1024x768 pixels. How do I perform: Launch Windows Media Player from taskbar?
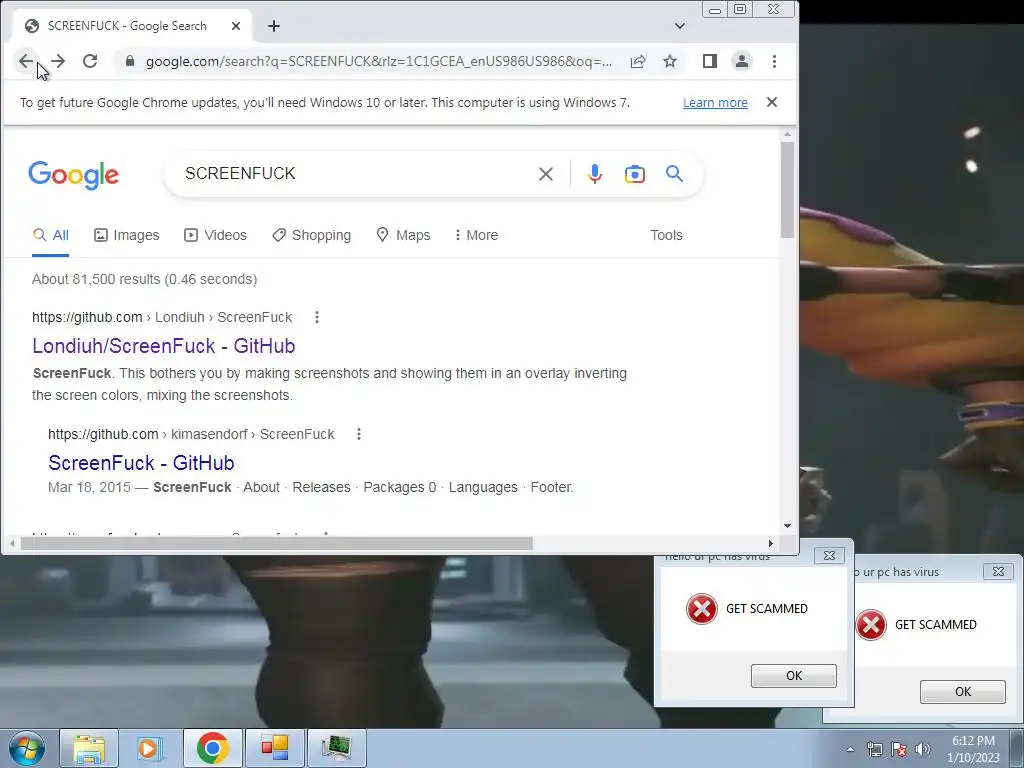point(150,748)
